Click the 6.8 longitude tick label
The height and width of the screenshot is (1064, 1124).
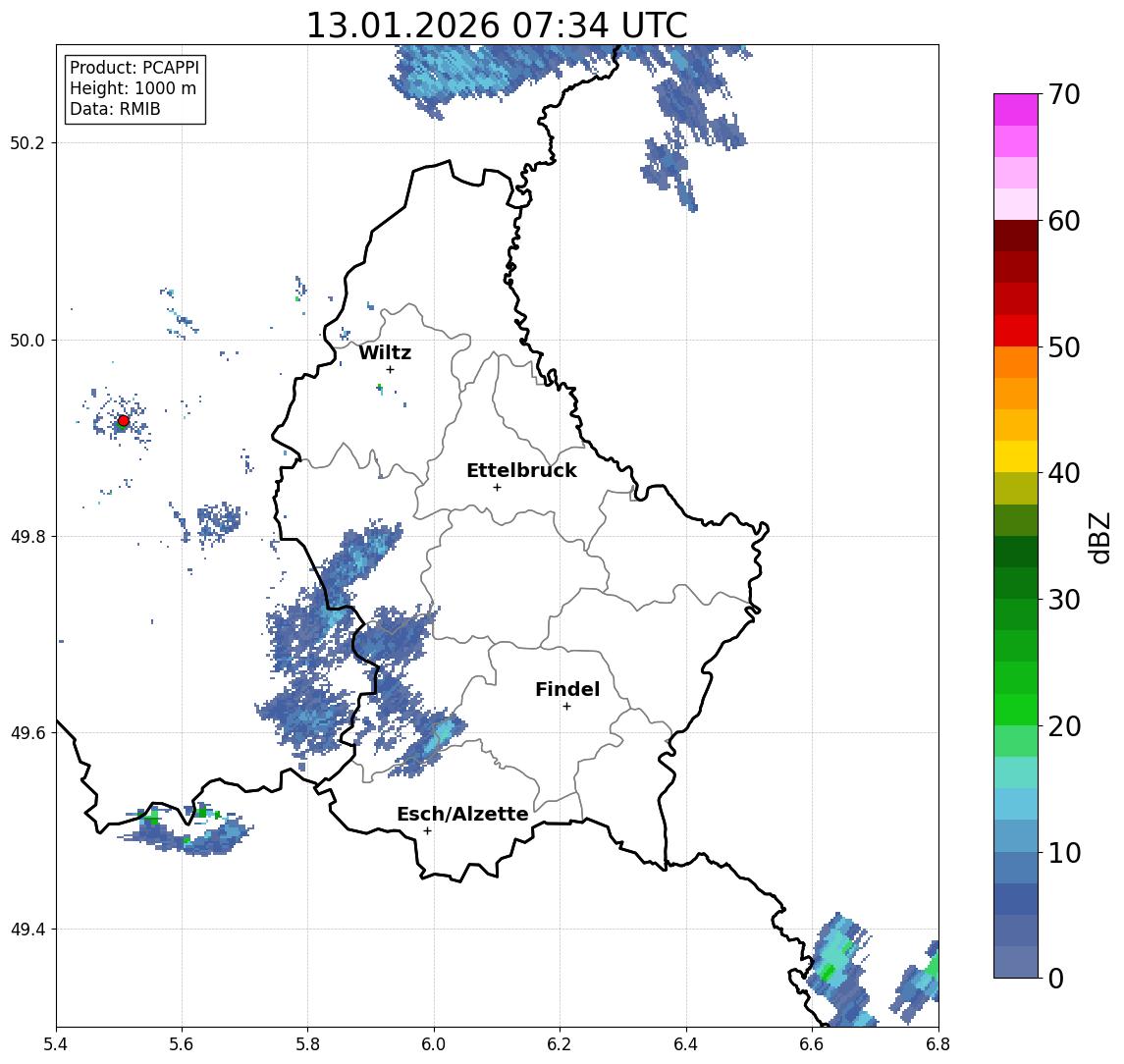click(x=937, y=1044)
